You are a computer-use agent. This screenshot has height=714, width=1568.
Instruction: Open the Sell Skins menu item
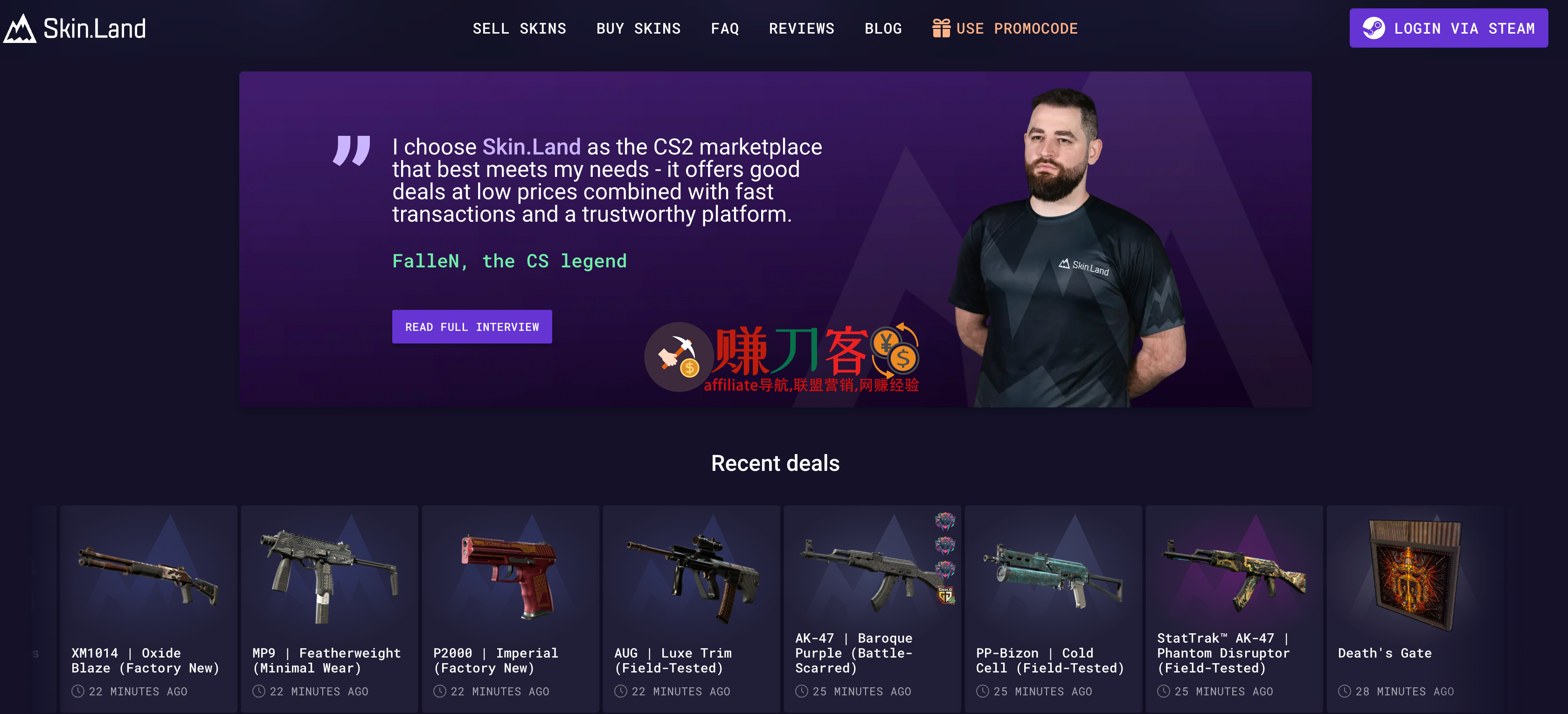tap(519, 28)
